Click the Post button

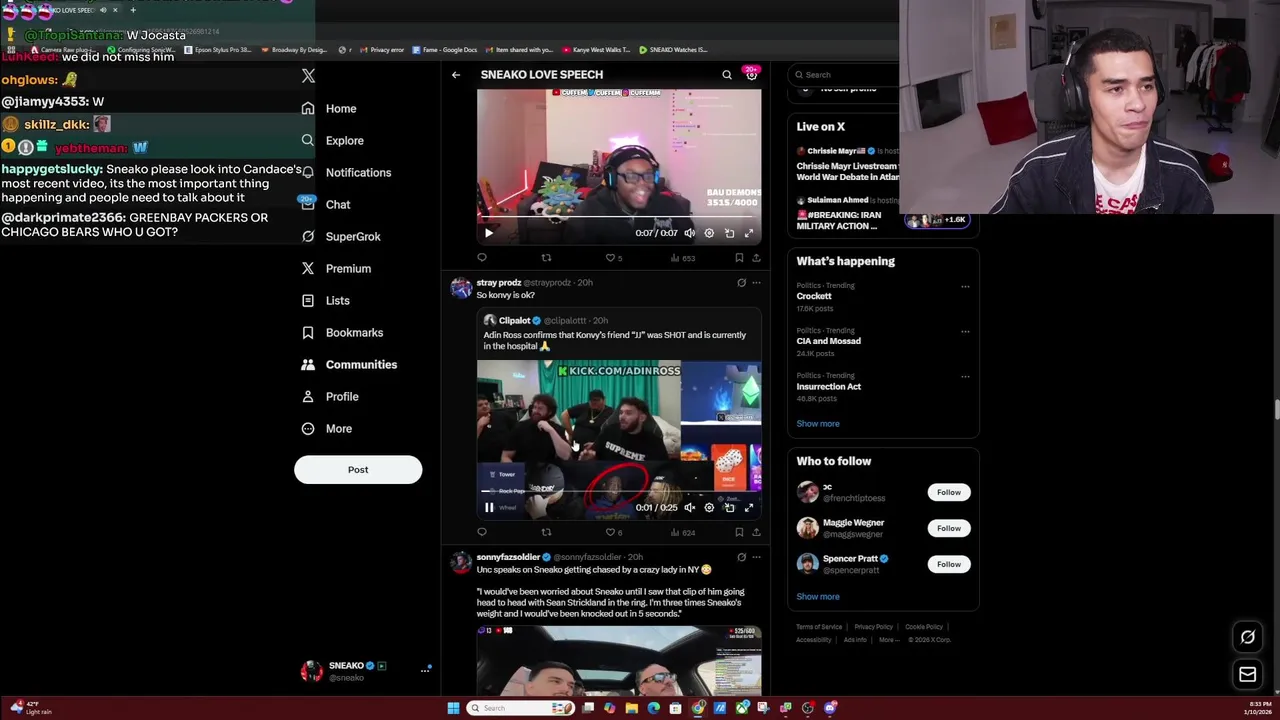358,469
